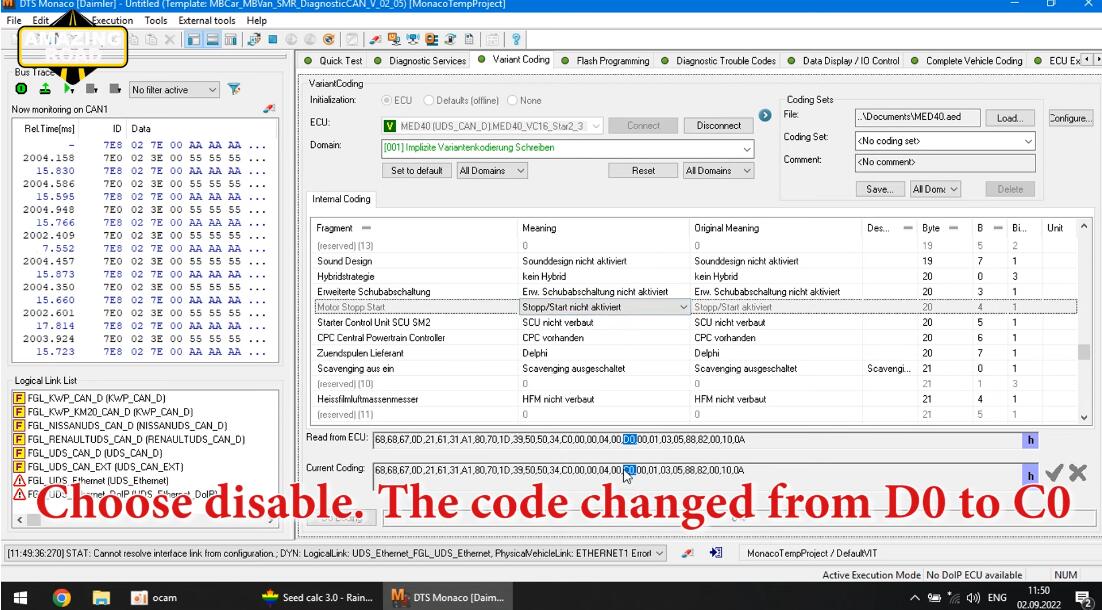
Task: Click the blue arrow next to Disconnect
Action: [x=765, y=115]
